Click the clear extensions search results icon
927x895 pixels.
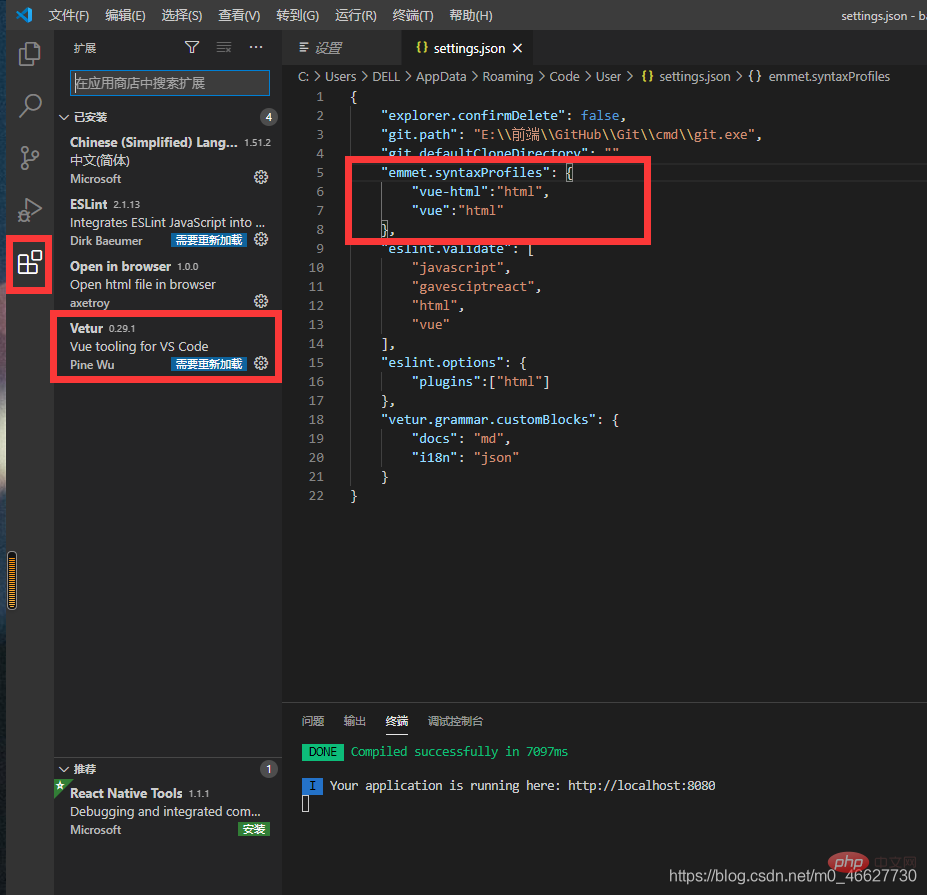pos(223,47)
